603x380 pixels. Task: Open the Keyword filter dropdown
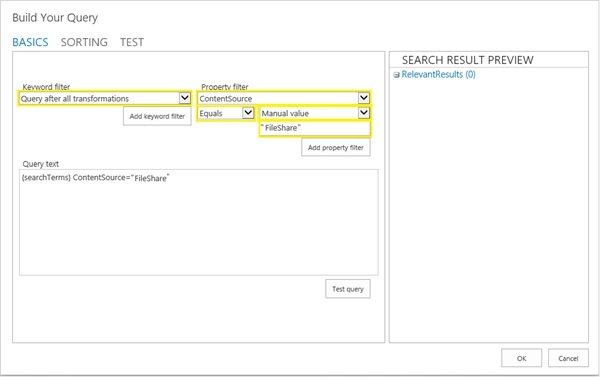pyautogui.click(x=105, y=98)
